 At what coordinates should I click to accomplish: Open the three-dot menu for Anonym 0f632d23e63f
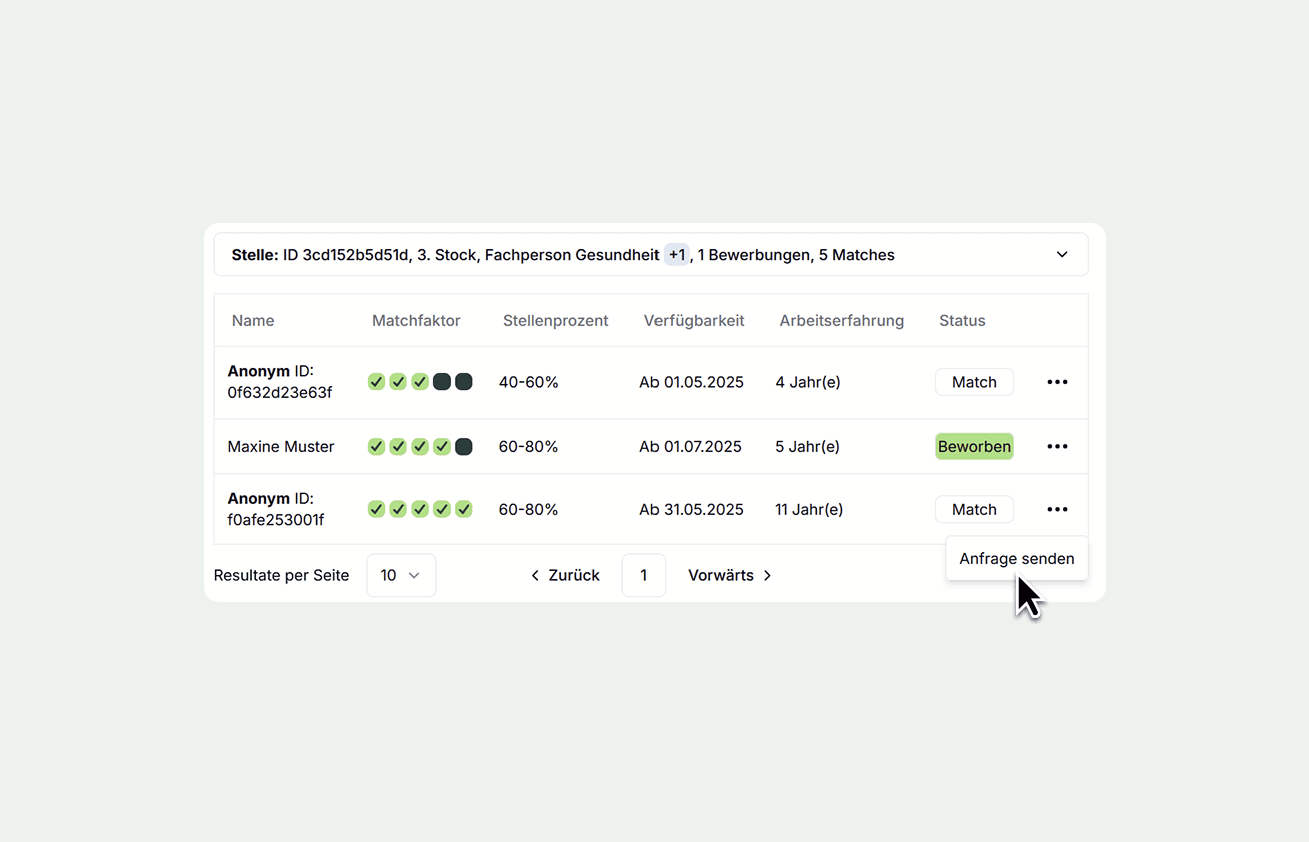coord(1057,382)
